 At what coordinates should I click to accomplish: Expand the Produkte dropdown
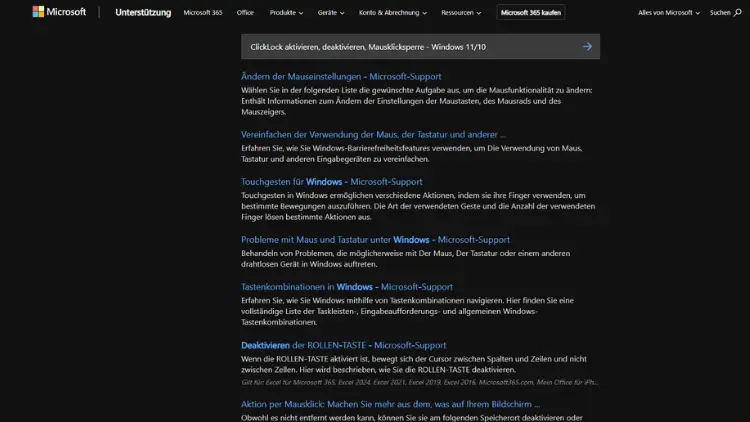point(286,12)
